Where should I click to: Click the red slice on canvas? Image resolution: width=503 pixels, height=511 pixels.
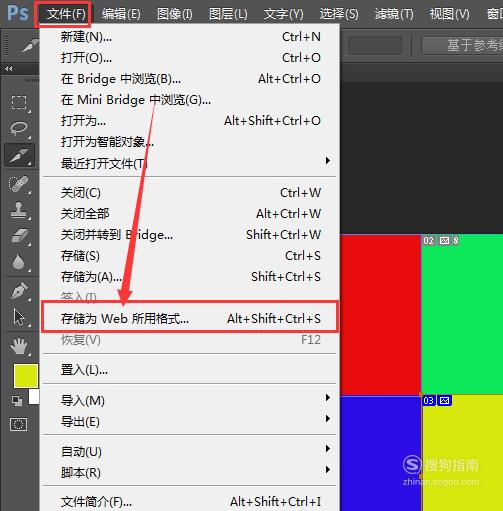coord(380,315)
